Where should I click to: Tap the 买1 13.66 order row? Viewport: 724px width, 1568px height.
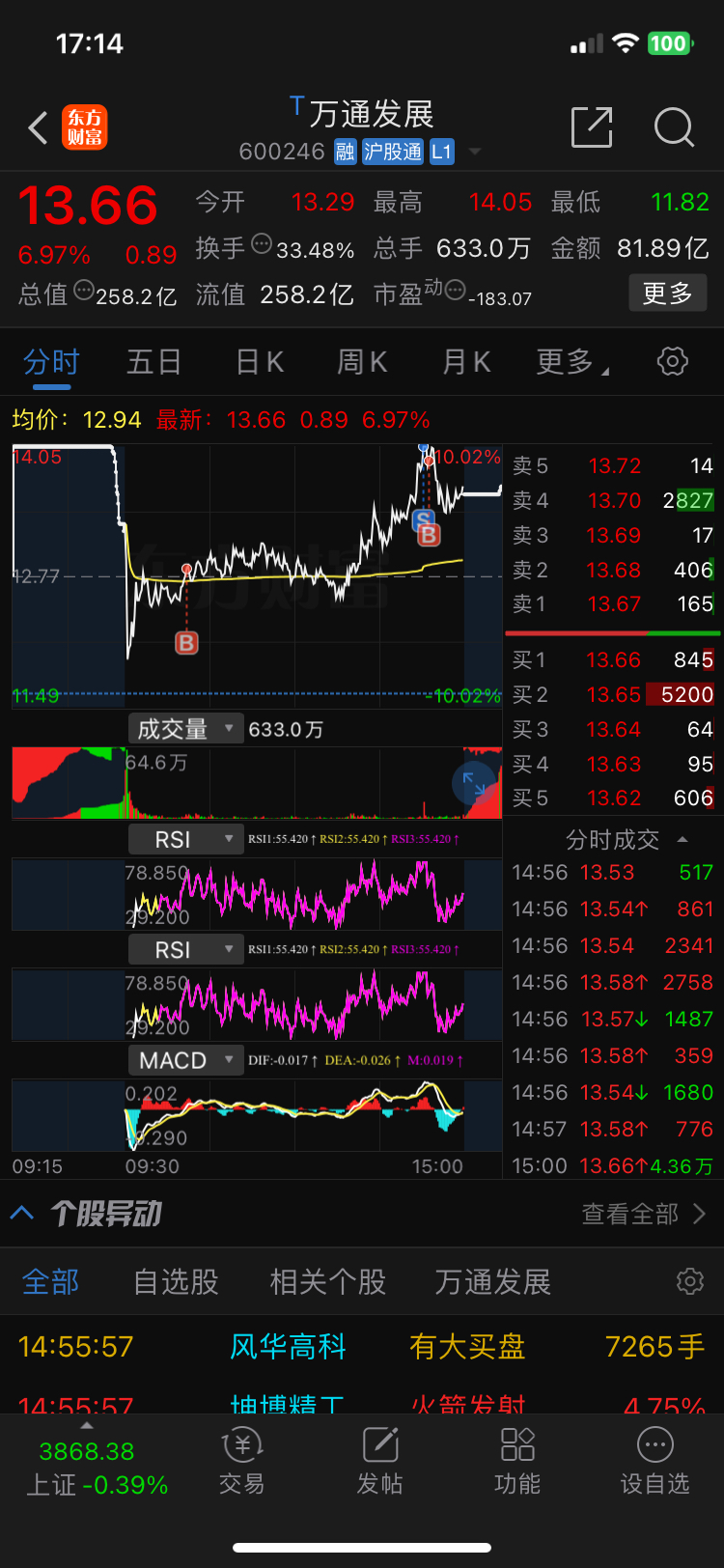point(613,659)
